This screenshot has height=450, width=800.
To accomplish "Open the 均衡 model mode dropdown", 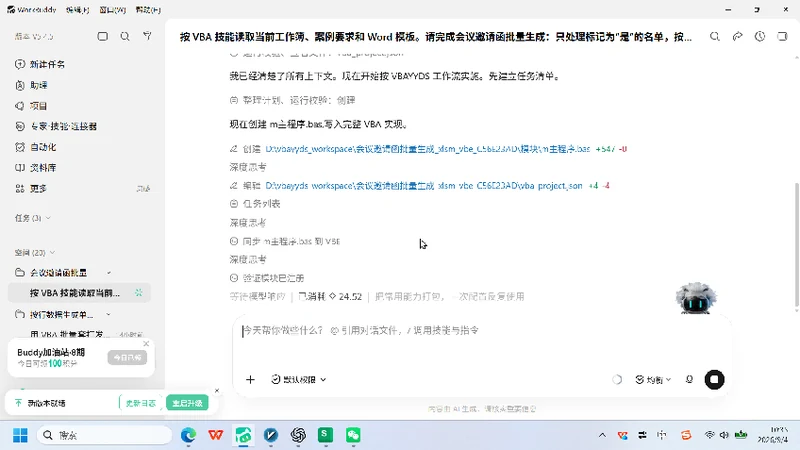I will pyautogui.click(x=653, y=380).
